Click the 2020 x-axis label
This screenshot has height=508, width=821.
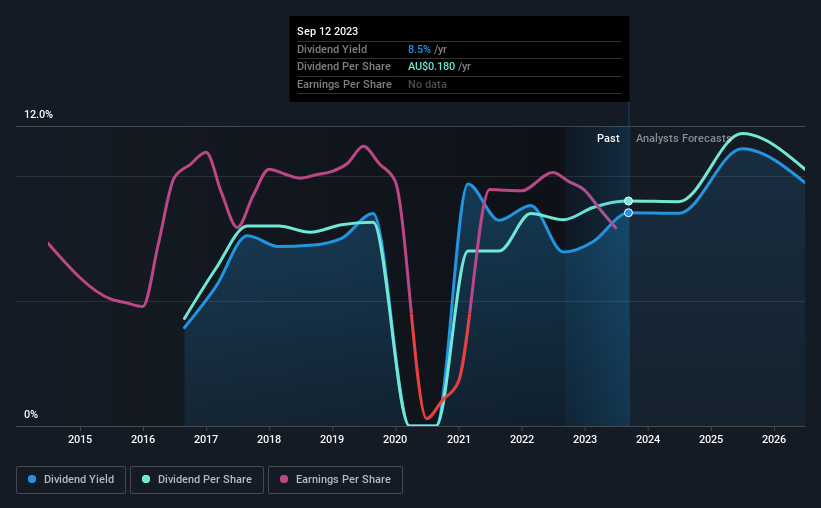tap(395, 439)
